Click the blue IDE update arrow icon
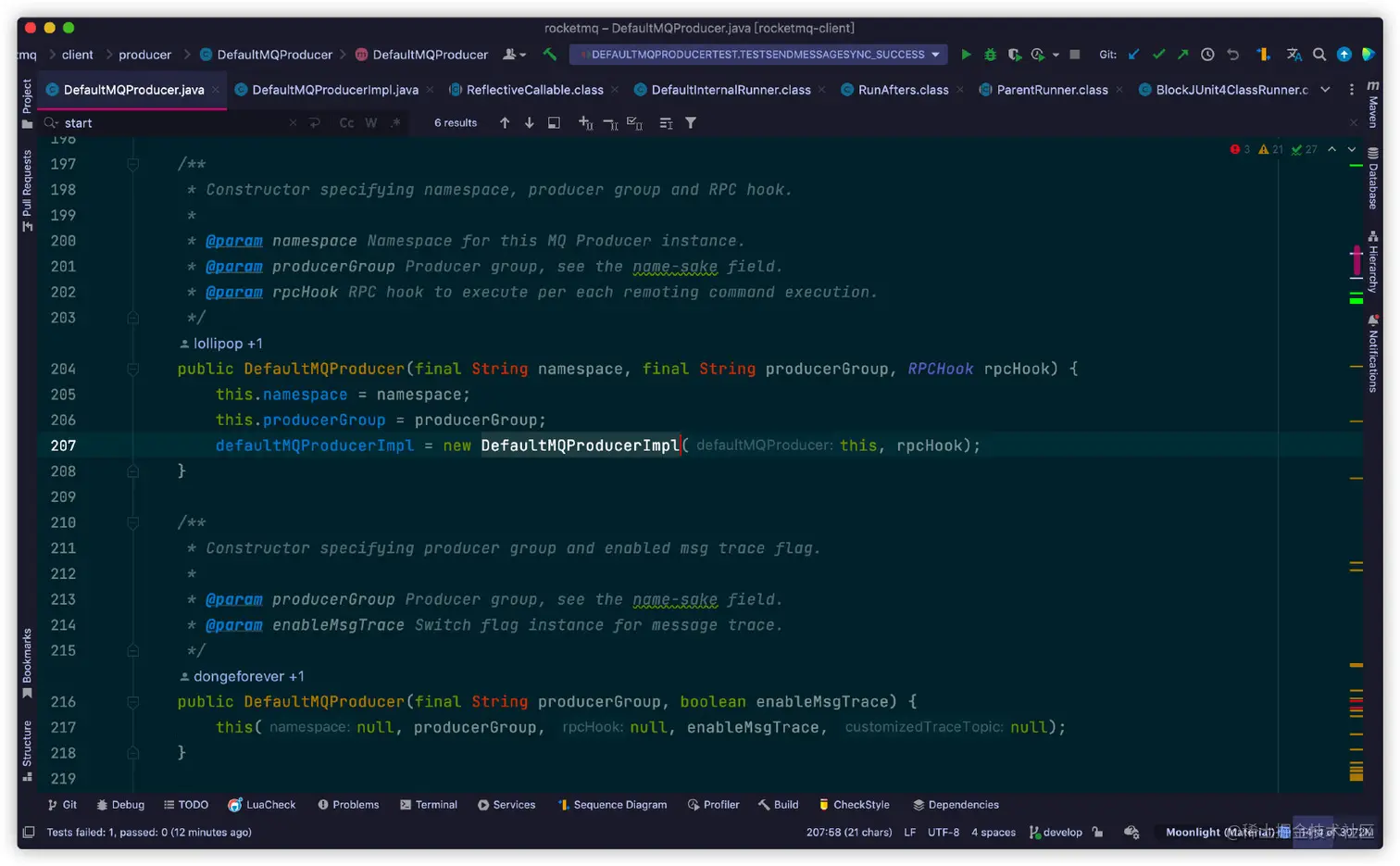 tap(1344, 55)
